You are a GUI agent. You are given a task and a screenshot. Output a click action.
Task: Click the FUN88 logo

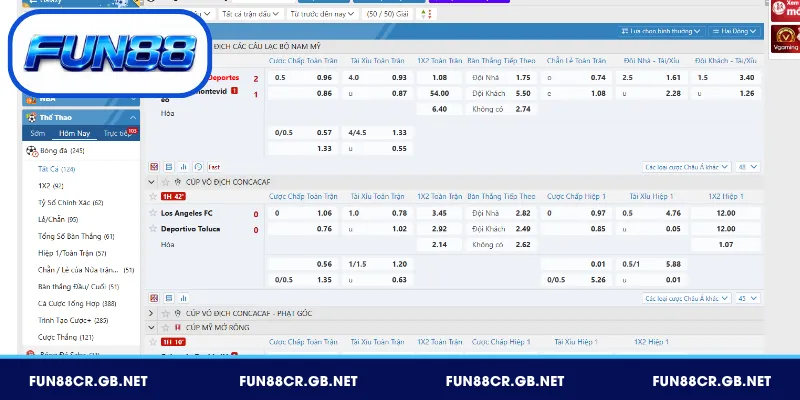110,53
